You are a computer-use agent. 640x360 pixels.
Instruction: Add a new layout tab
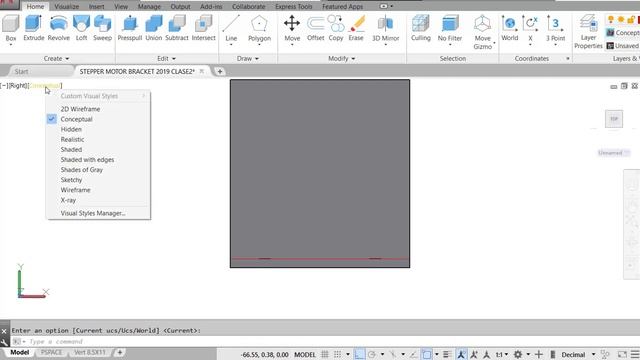coord(120,352)
